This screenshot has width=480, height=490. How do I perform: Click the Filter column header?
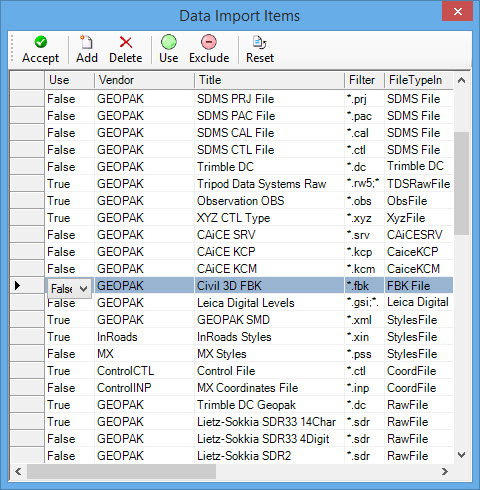click(x=364, y=80)
